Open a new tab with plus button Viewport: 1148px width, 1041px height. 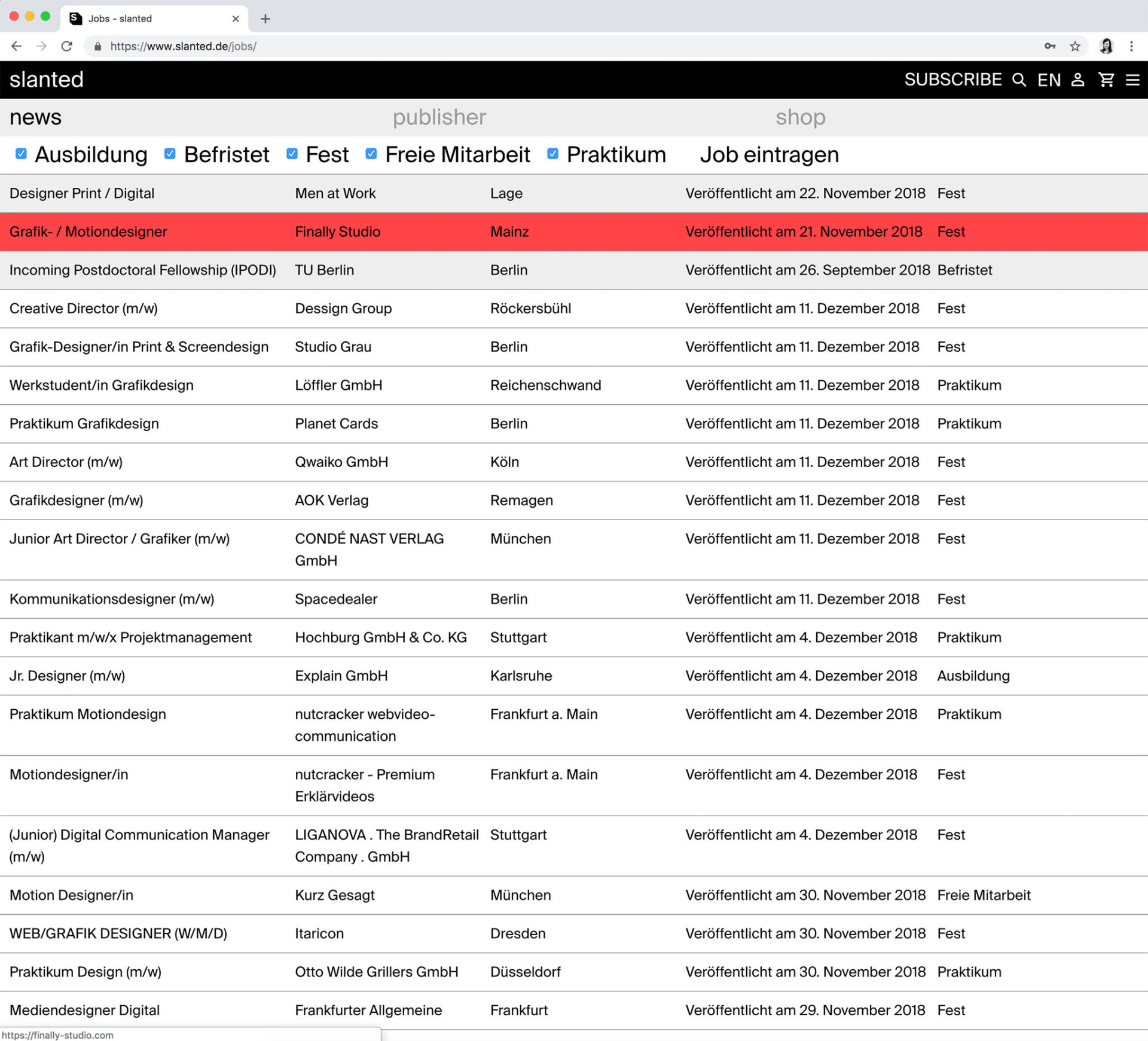click(x=265, y=19)
